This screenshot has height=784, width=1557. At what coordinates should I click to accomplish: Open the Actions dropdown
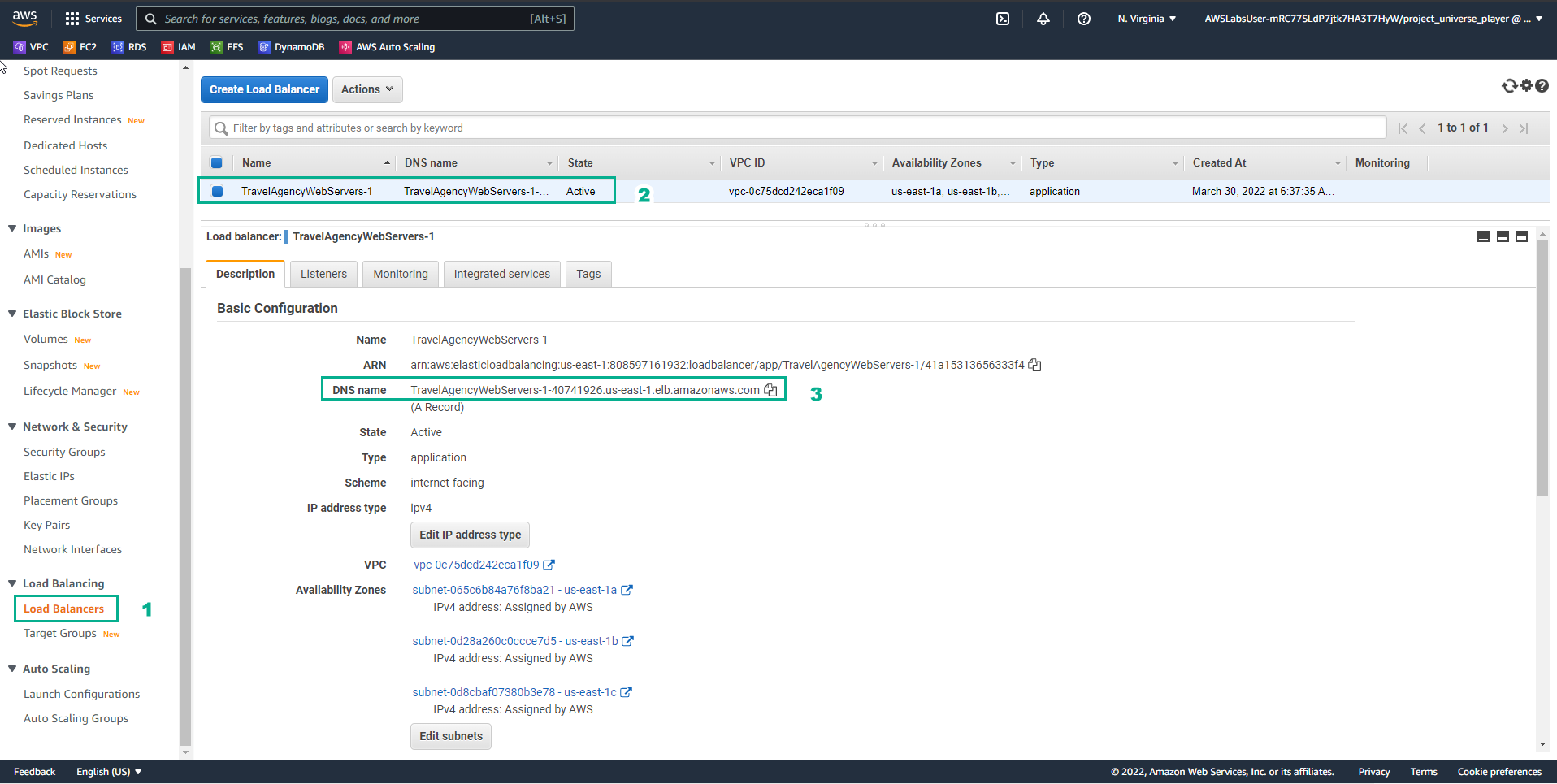pos(367,89)
